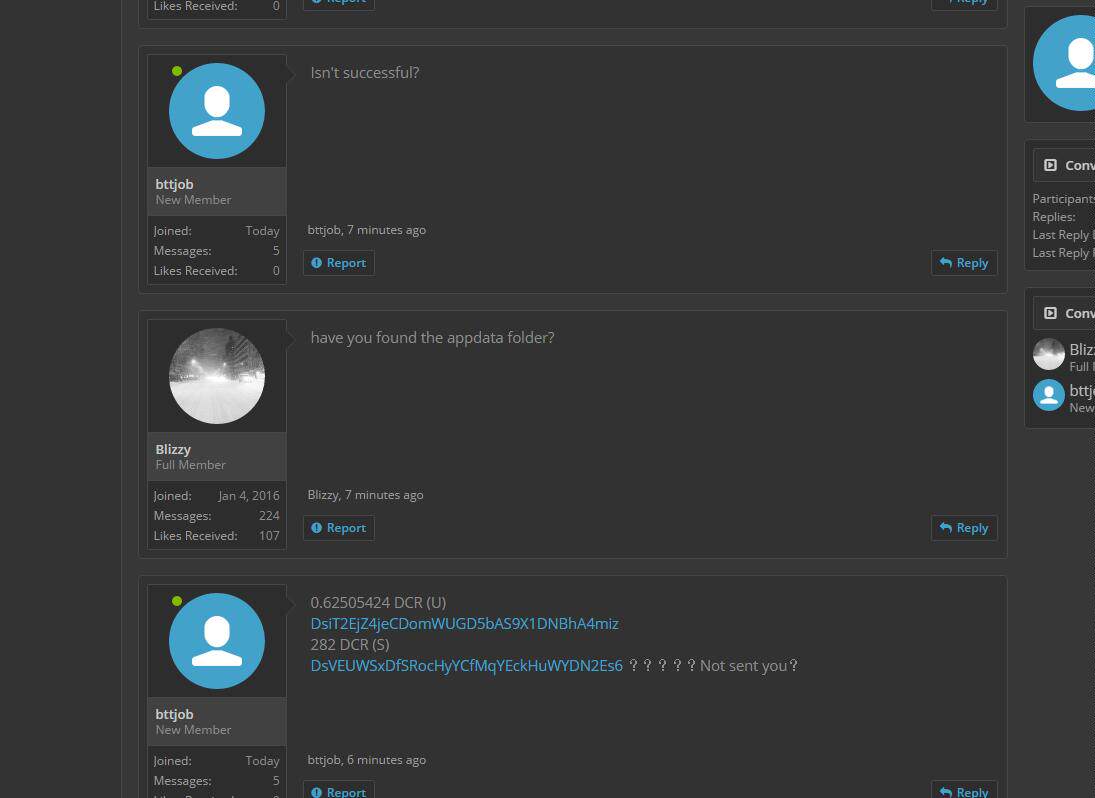Image resolution: width=1095 pixels, height=798 pixels.
Task: Click Reply on the DCR address post
Action: 964,790
